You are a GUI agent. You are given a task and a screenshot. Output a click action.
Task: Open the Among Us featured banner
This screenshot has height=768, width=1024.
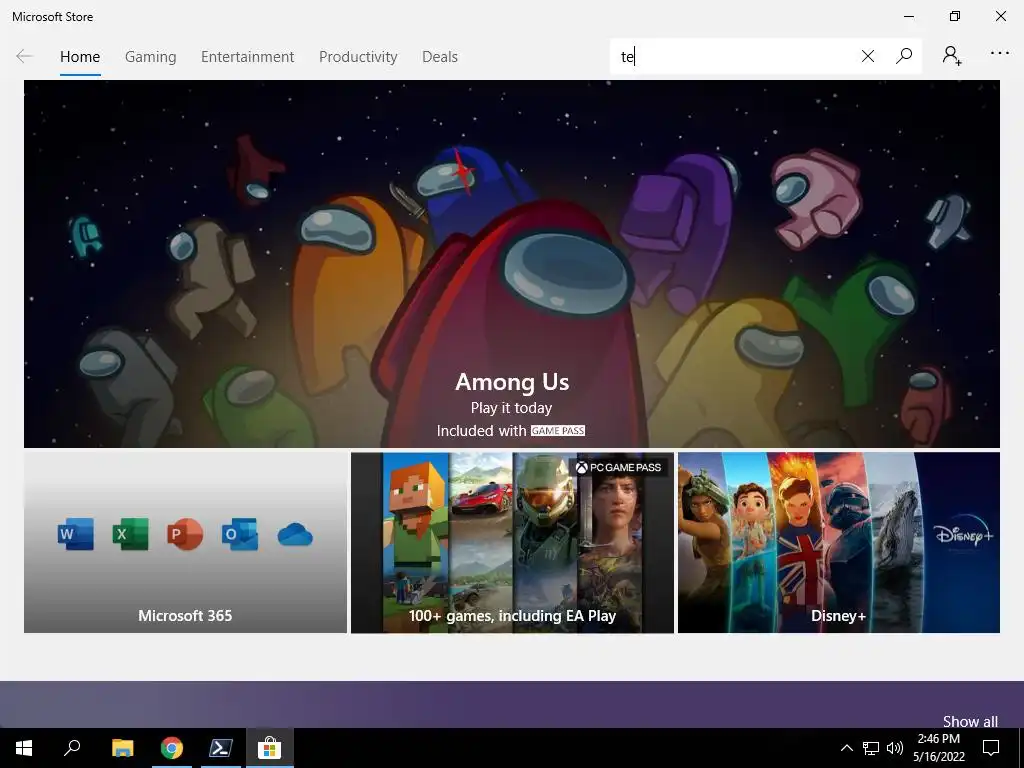pos(511,264)
